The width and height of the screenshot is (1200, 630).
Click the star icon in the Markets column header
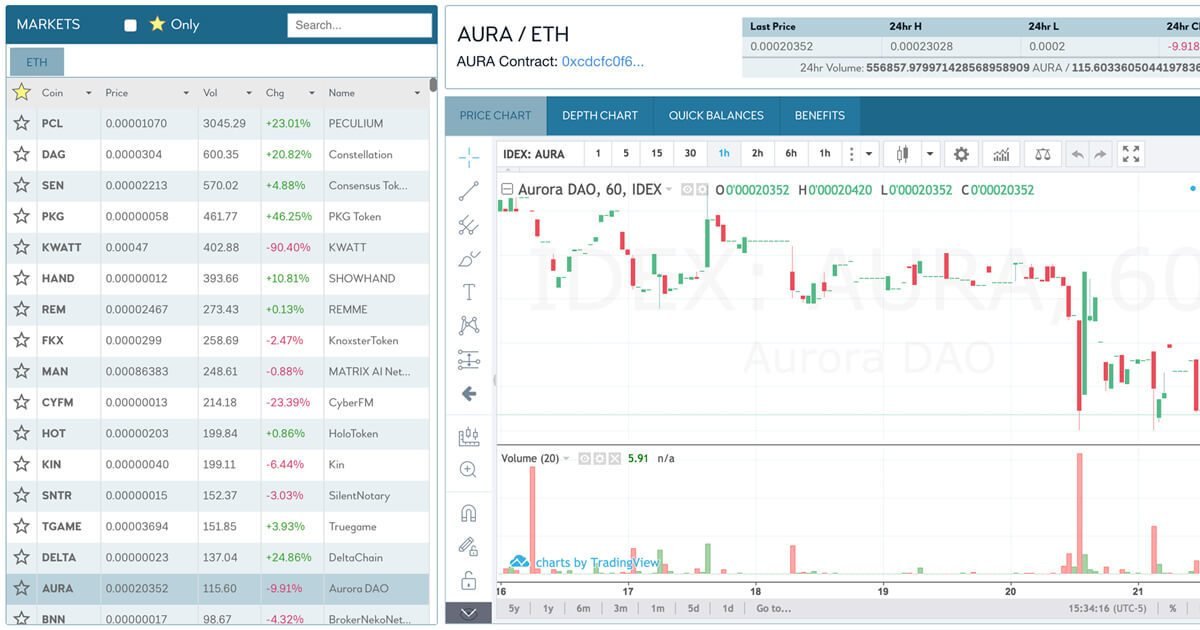[21, 92]
